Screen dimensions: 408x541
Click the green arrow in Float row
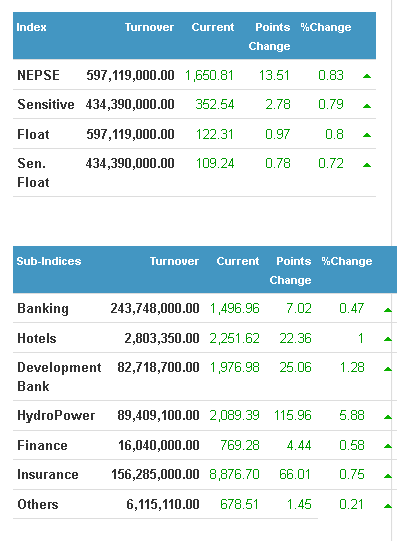point(367,135)
